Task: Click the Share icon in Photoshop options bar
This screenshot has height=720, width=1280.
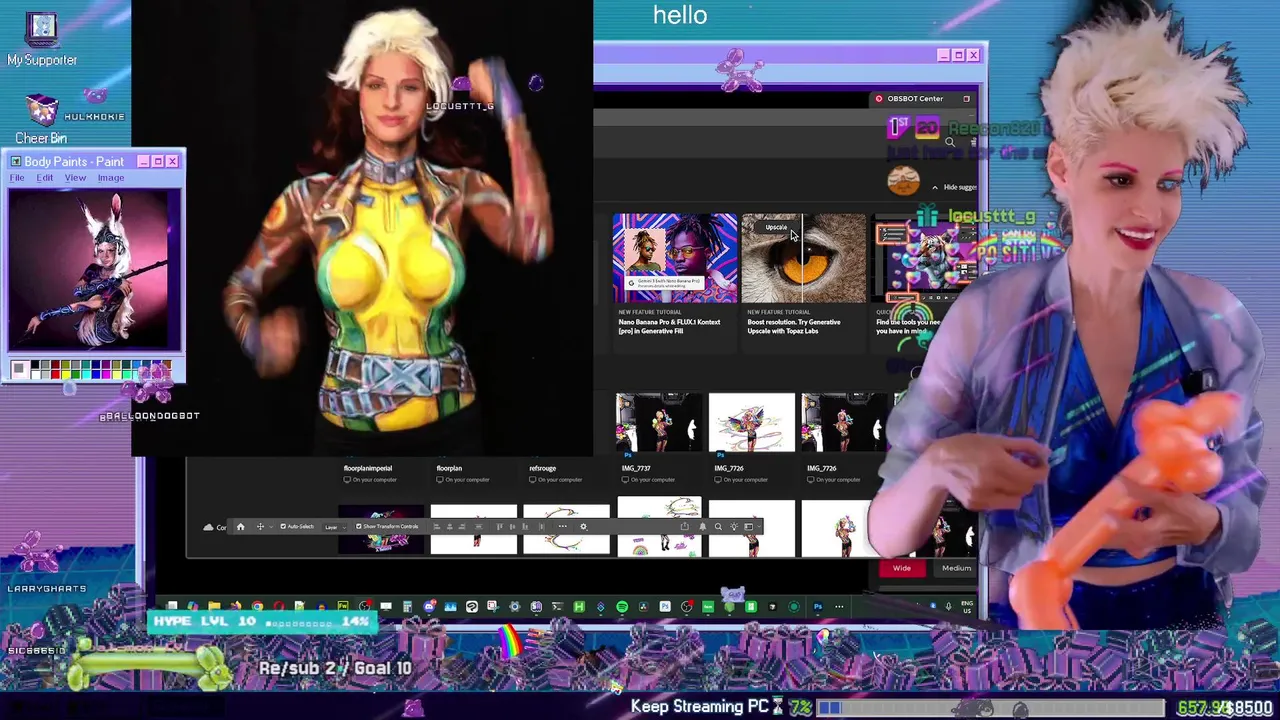Action: tap(685, 527)
